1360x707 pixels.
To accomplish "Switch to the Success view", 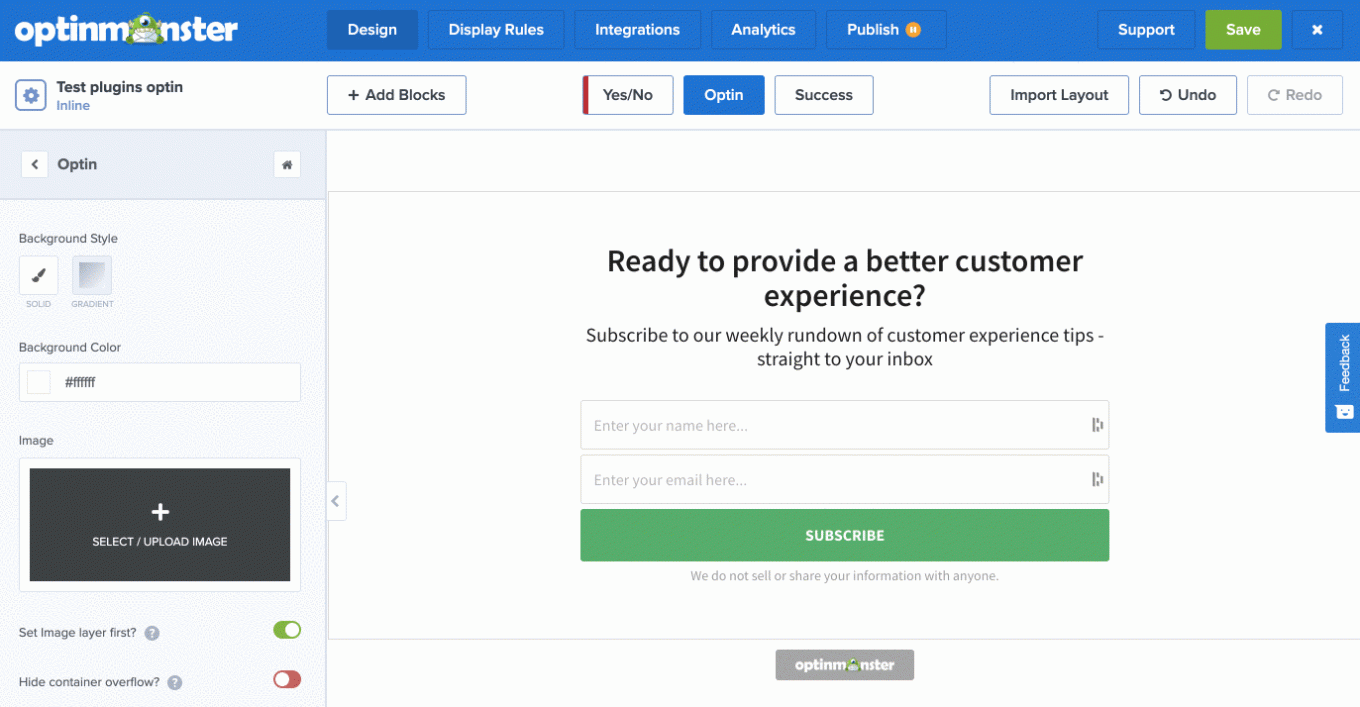I will coord(823,95).
